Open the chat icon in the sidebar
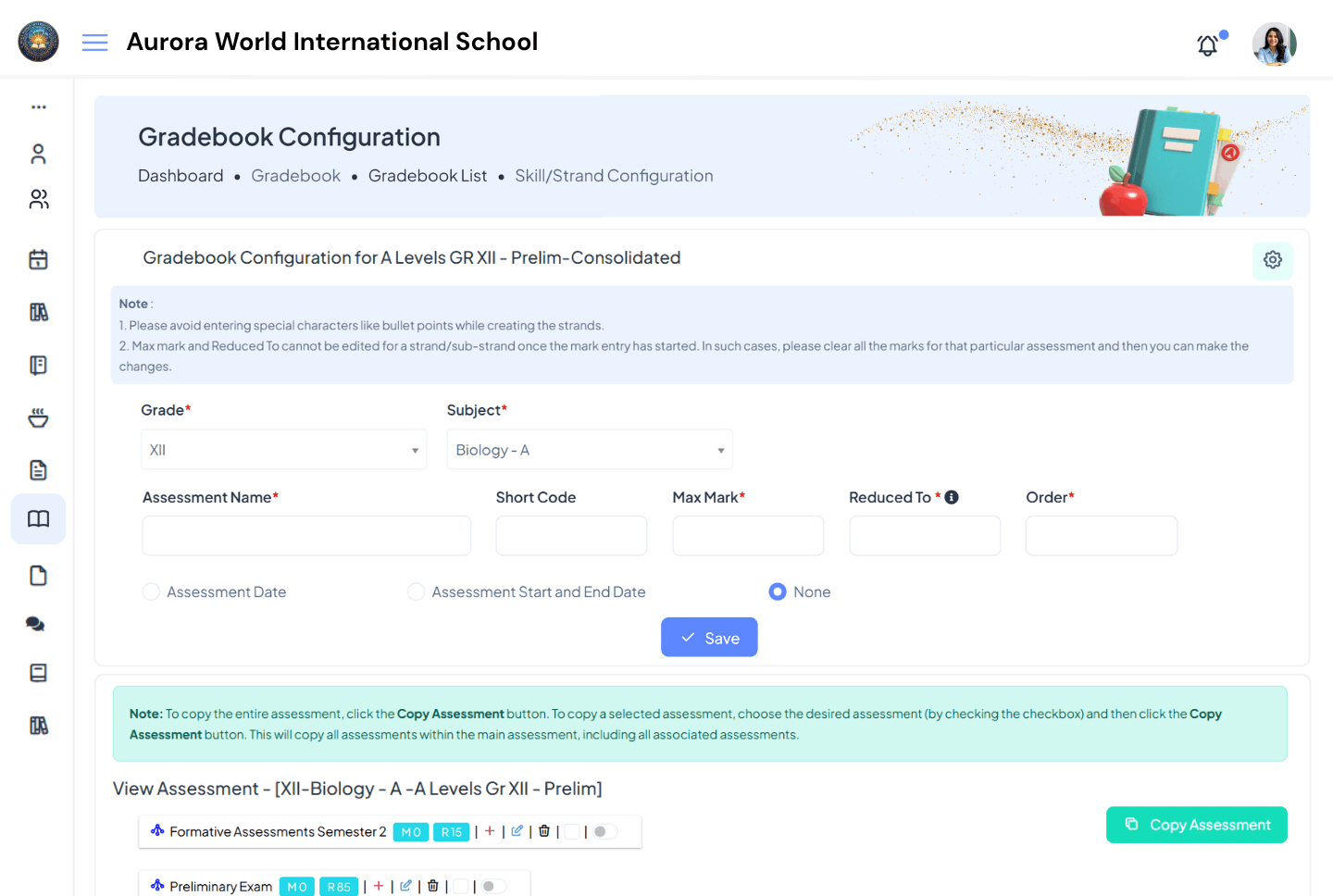 tap(35, 623)
